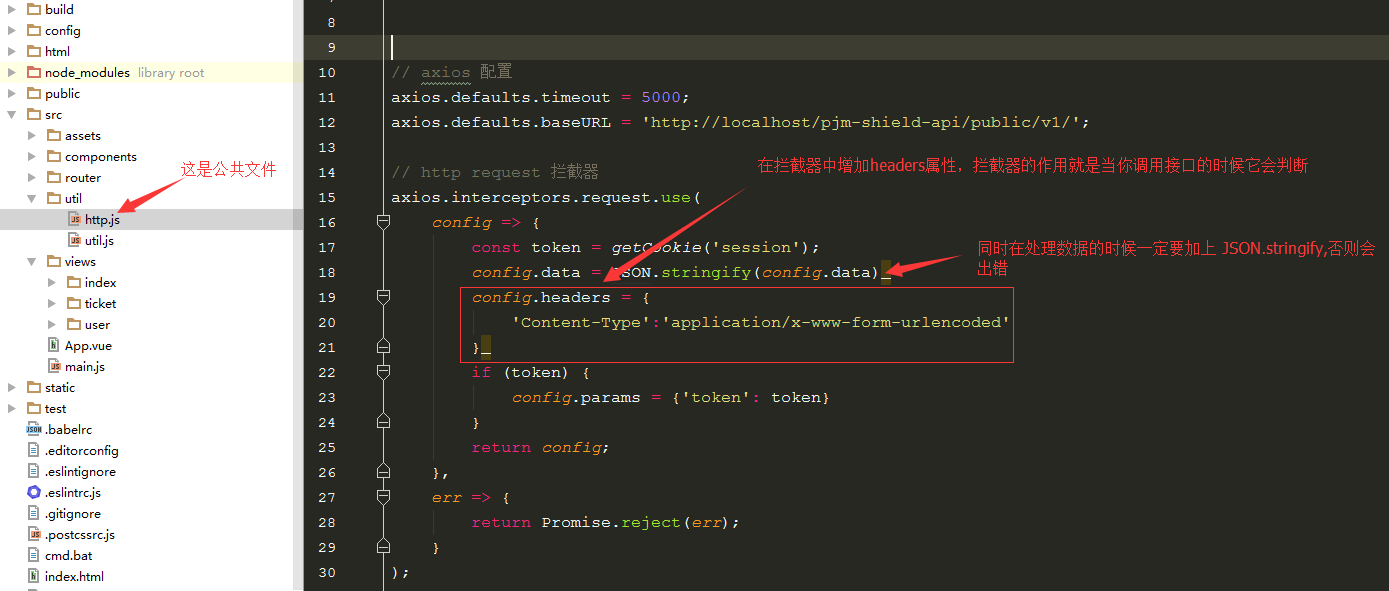Select util.js in the project tree
1389x591 pixels.
click(99, 240)
